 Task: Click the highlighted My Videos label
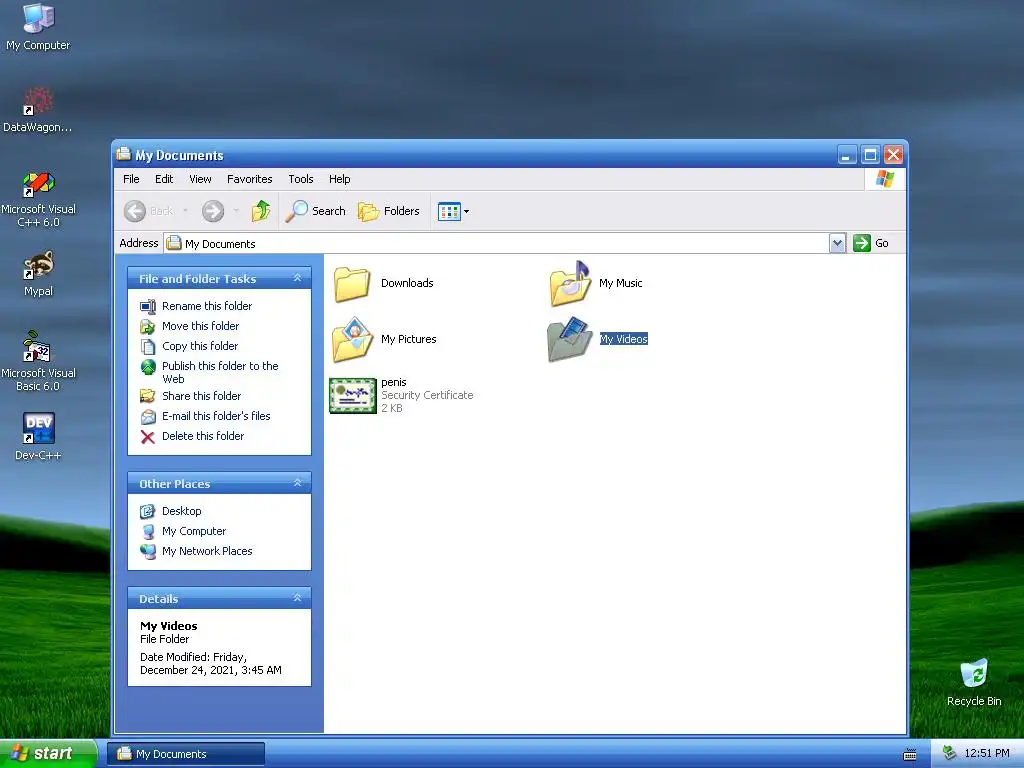click(x=624, y=339)
